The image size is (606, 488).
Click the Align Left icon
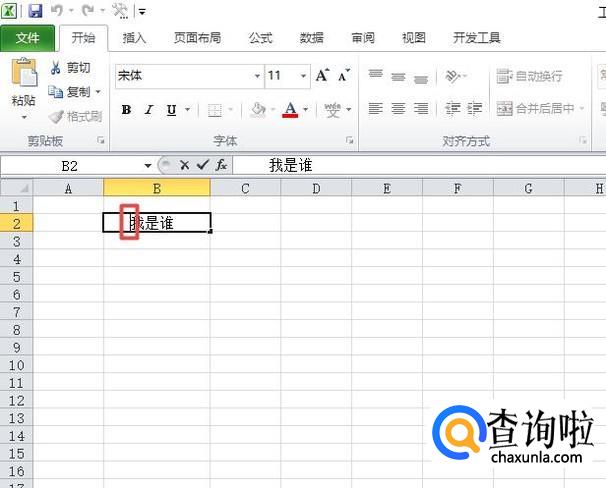point(375,109)
